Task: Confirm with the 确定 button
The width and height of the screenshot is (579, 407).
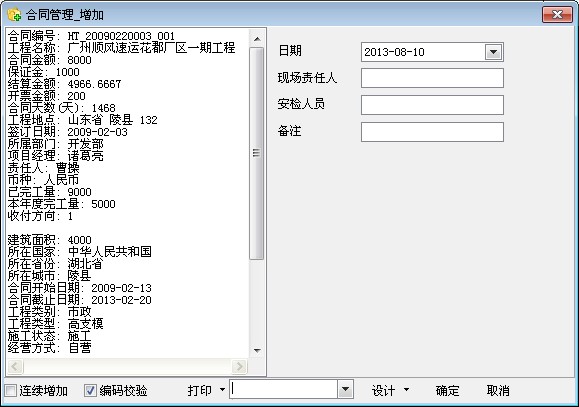Action: [448, 390]
